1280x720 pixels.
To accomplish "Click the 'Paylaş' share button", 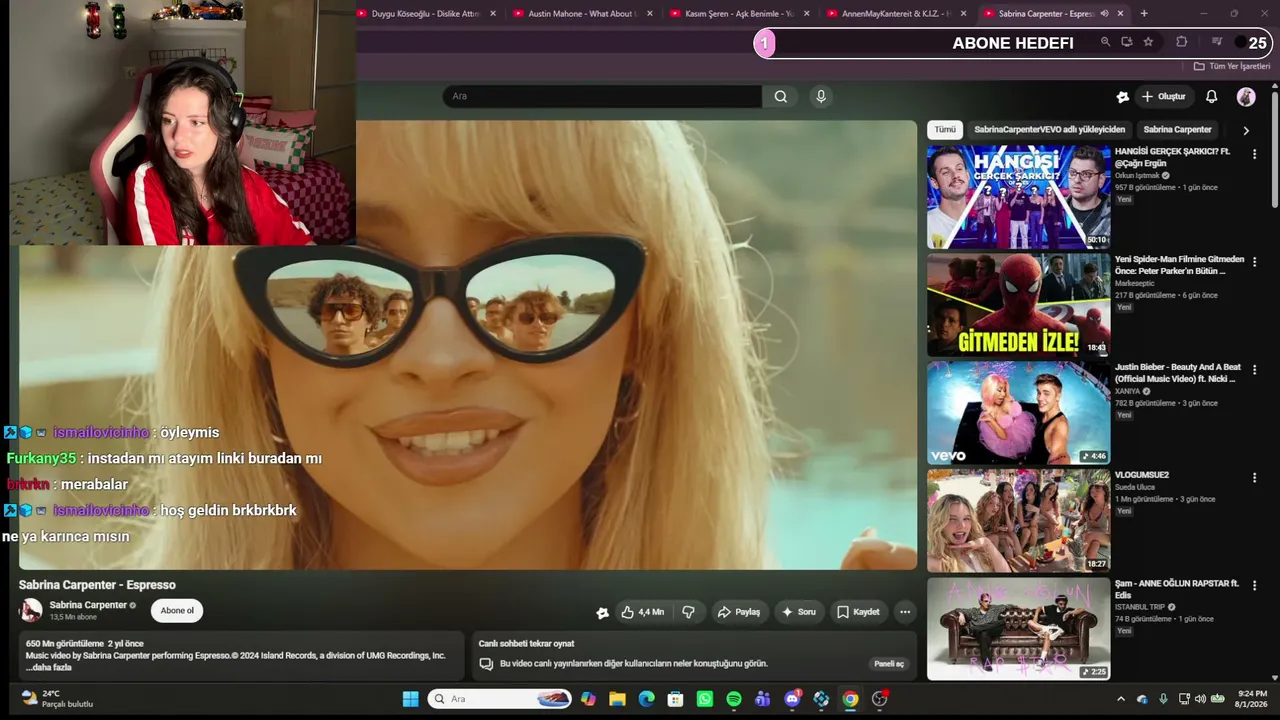I will (x=738, y=612).
